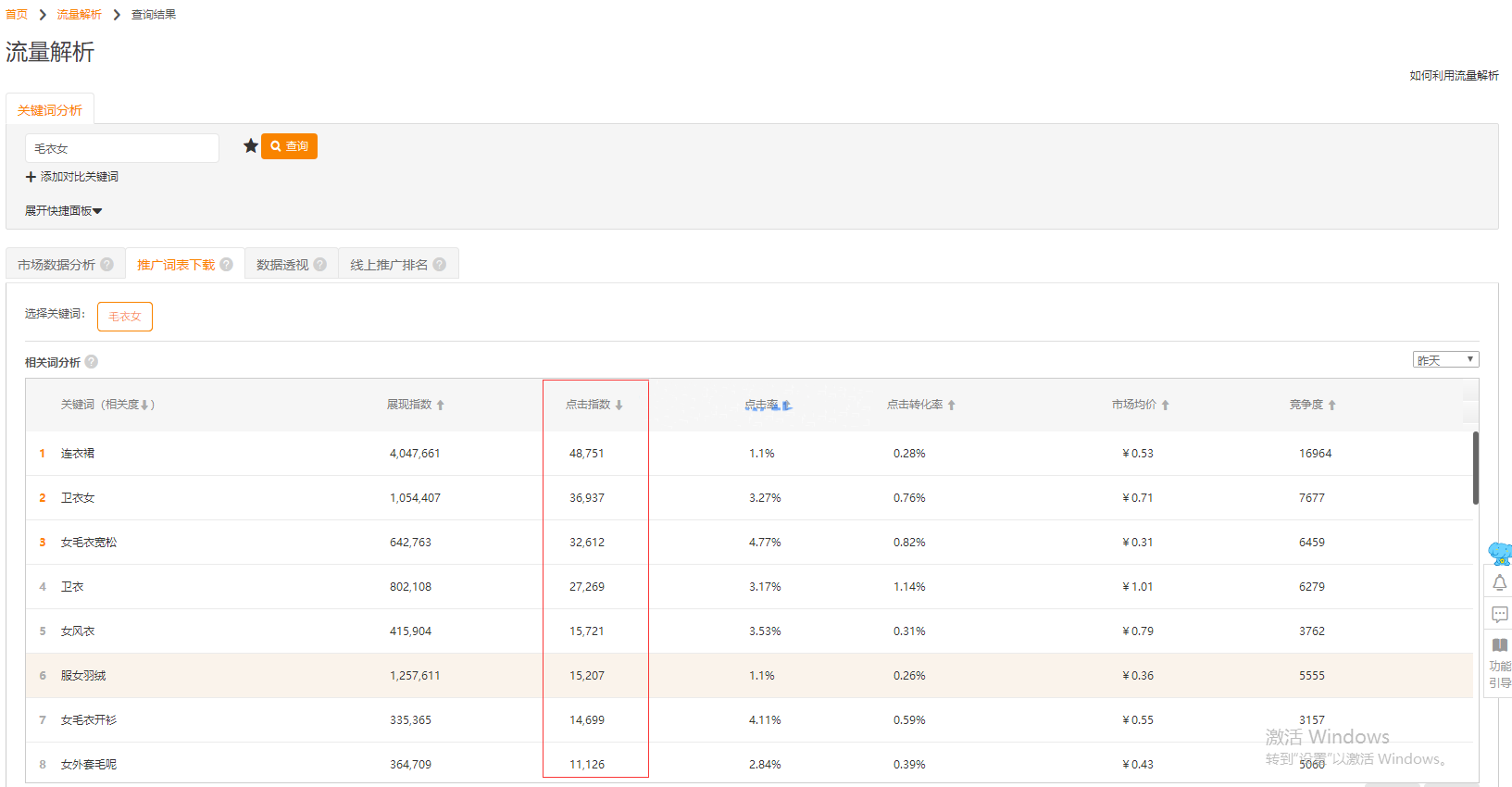The height and width of the screenshot is (787, 1512).
Task: Click 市场均价 value ¥0.31
Action: pyautogui.click(x=1138, y=543)
